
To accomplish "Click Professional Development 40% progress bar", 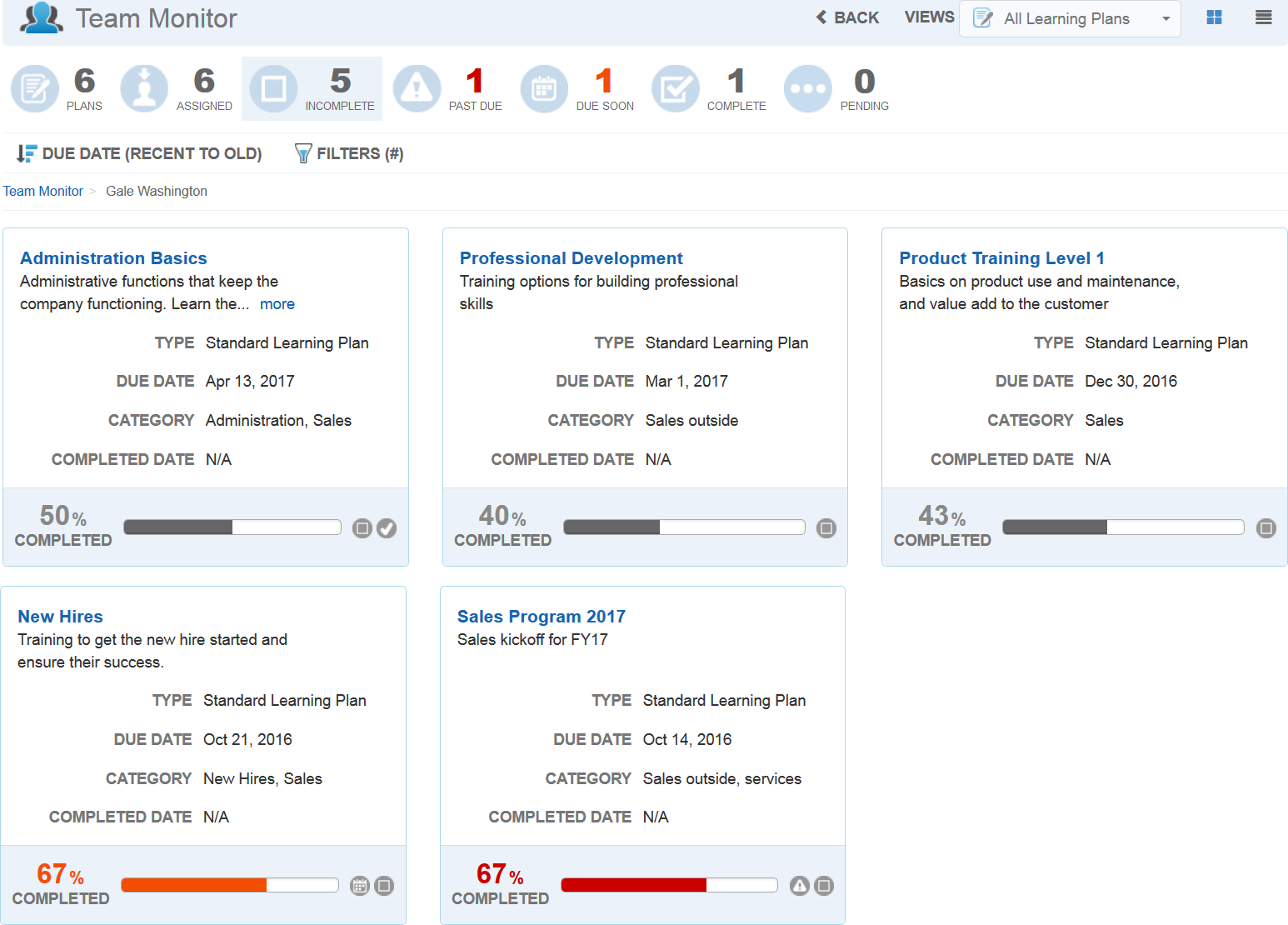I will 684,527.
